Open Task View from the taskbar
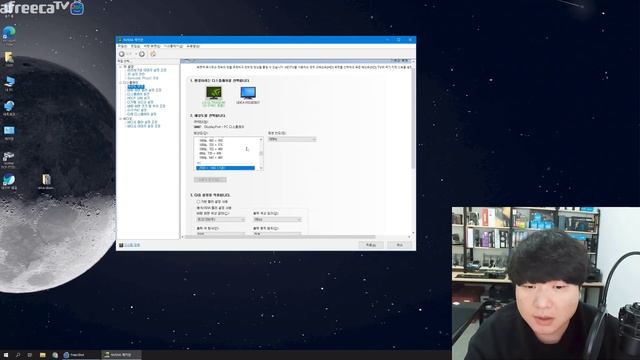 [30, 355]
